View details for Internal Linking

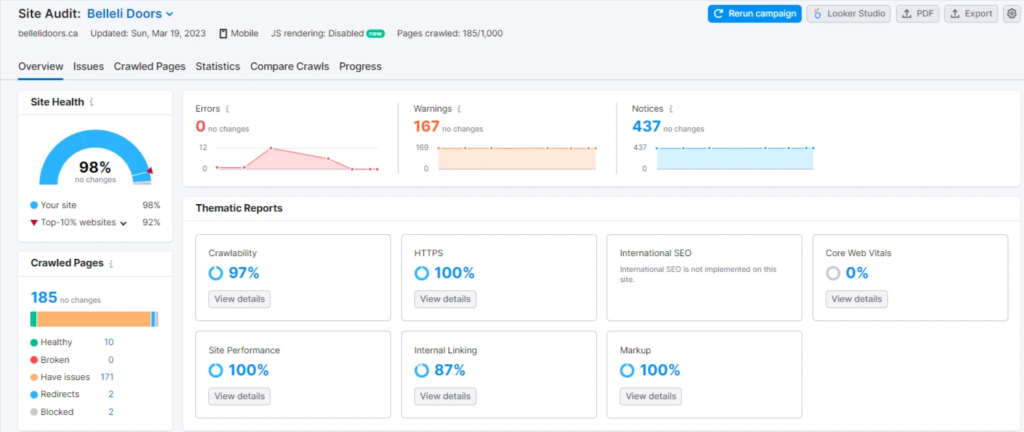point(445,396)
